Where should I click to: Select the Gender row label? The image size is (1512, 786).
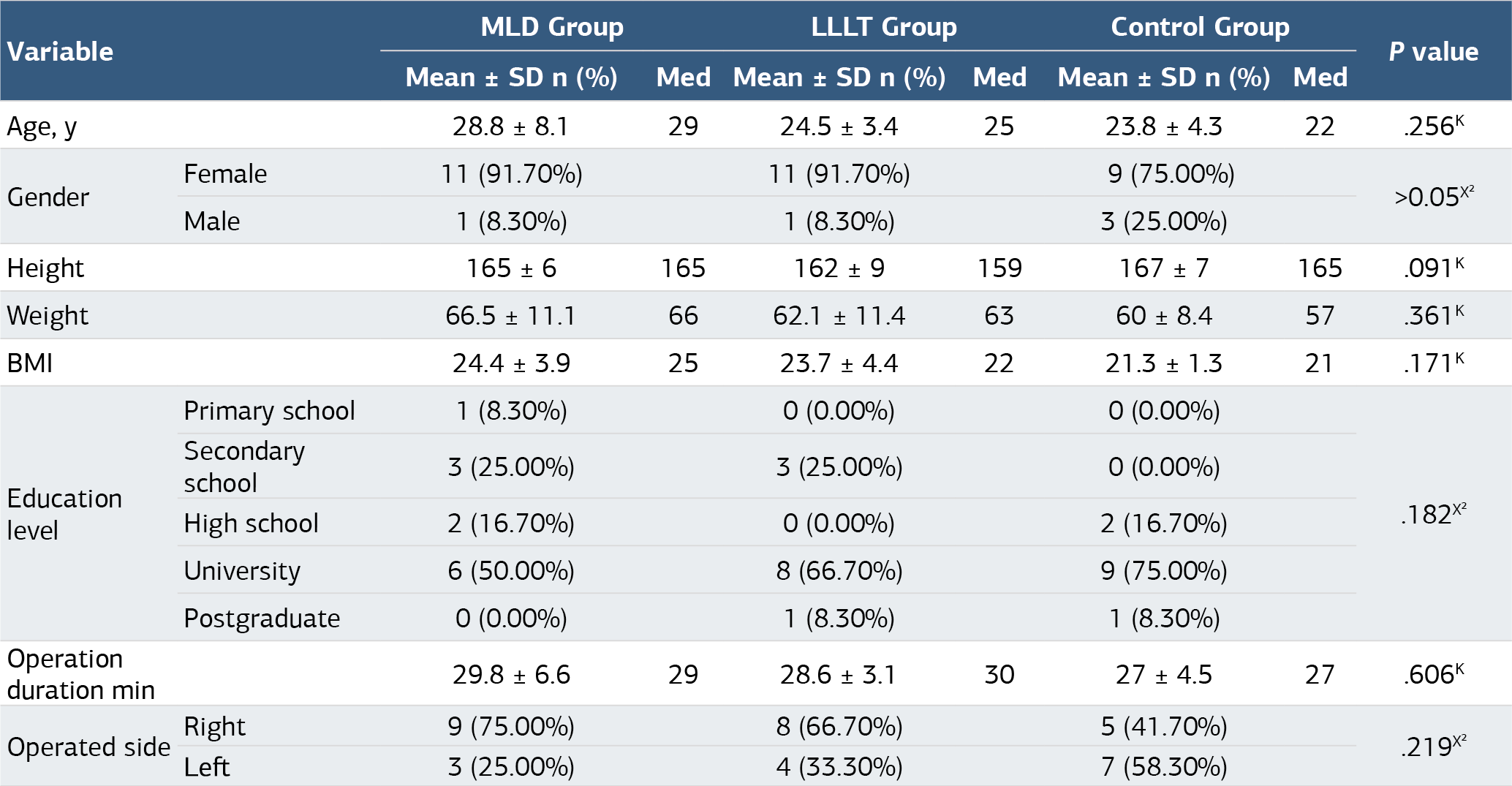[x=48, y=197]
